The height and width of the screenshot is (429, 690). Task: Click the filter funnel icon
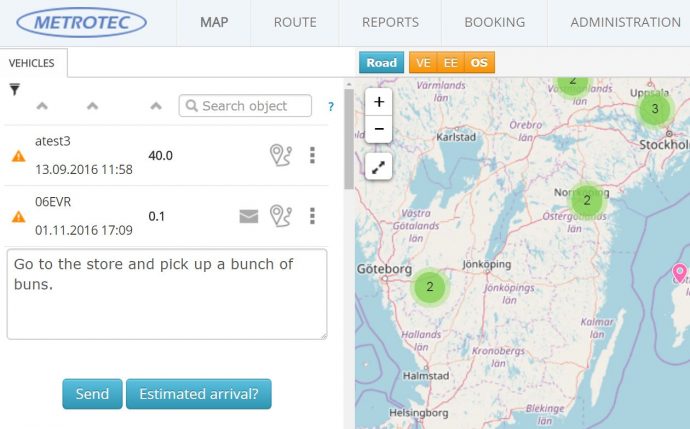point(15,89)
